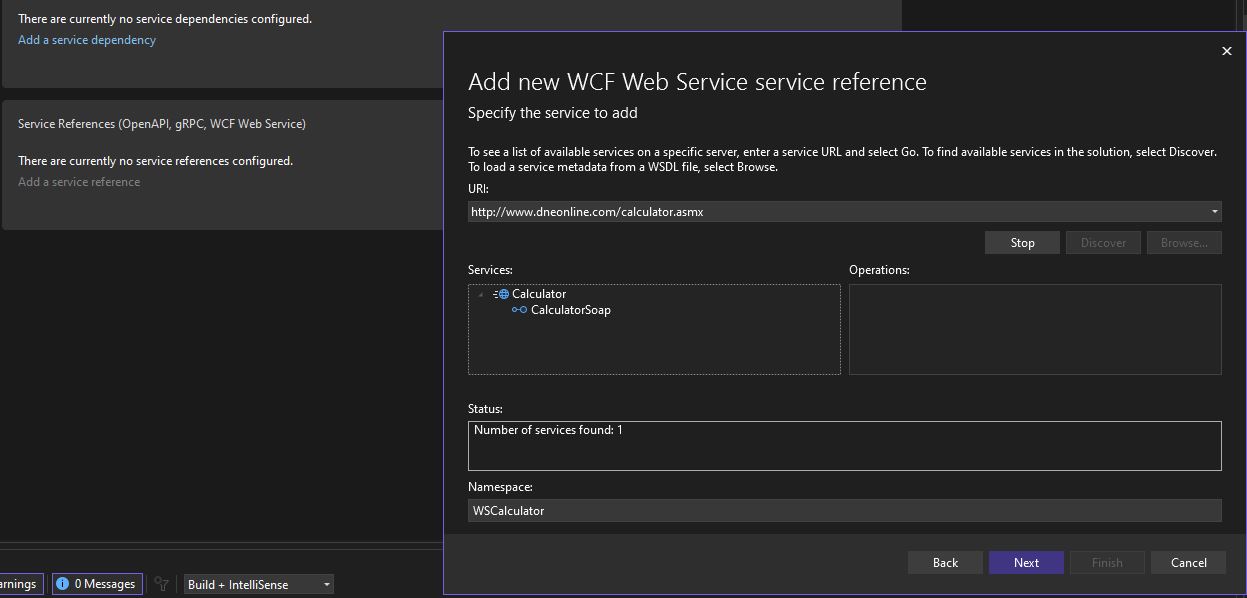Toggle the Warnings filter in the error list

click(x=18, y=583)
